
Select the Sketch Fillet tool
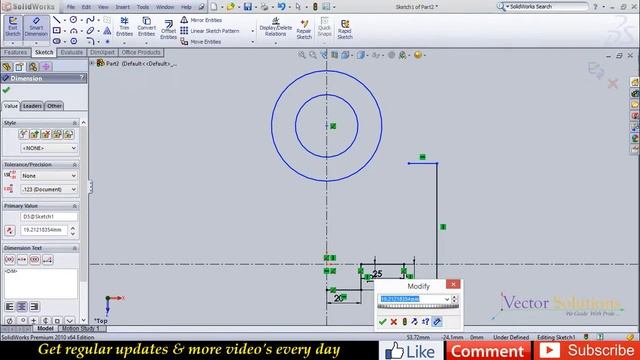[x=90, y=41]
